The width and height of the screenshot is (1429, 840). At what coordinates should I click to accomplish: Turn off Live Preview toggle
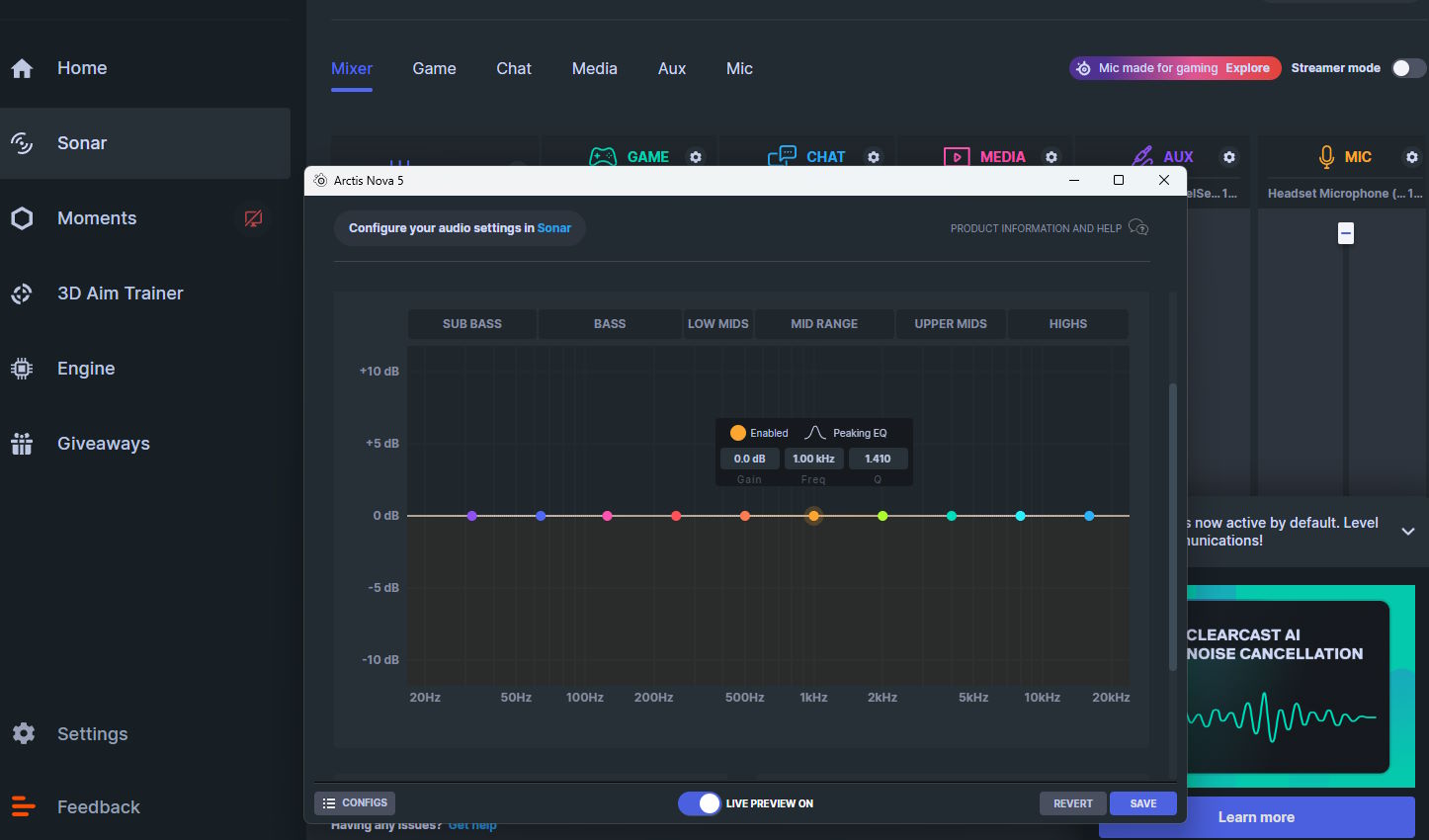pyautogui.click(x=700, y=803)
